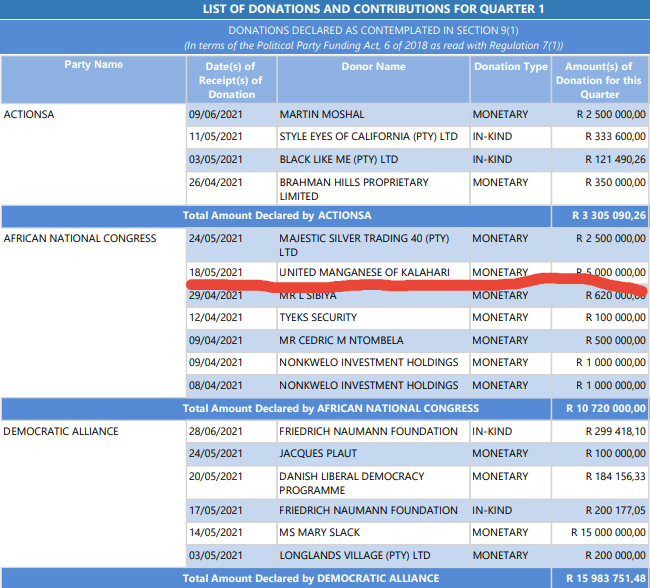Viewport: 650px width, 588px height.
Task: Click date 24/05/2021 in the Democratic Alliance rows
Action: [x=216, y=453]
